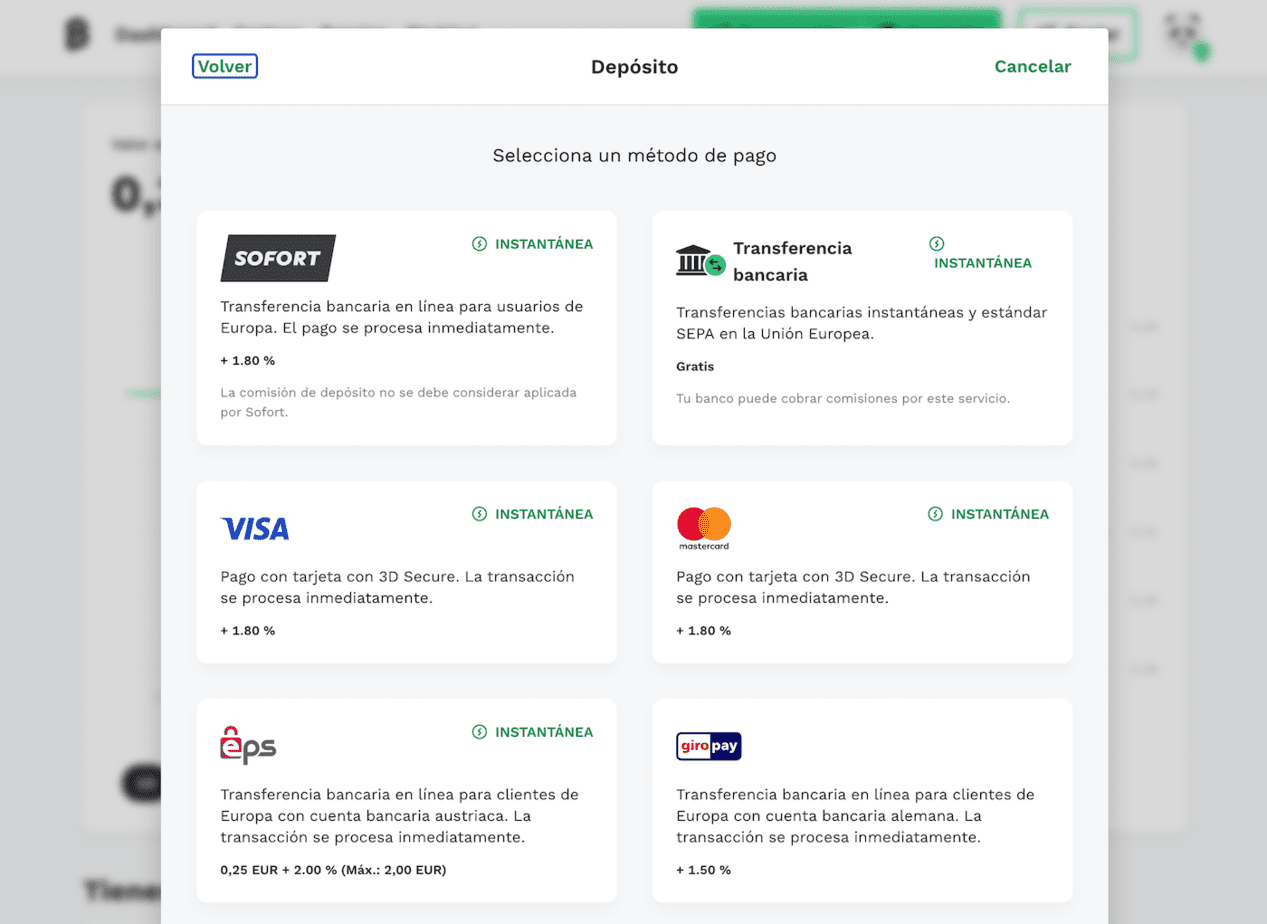Choose the giropay logo

(709, 746)
